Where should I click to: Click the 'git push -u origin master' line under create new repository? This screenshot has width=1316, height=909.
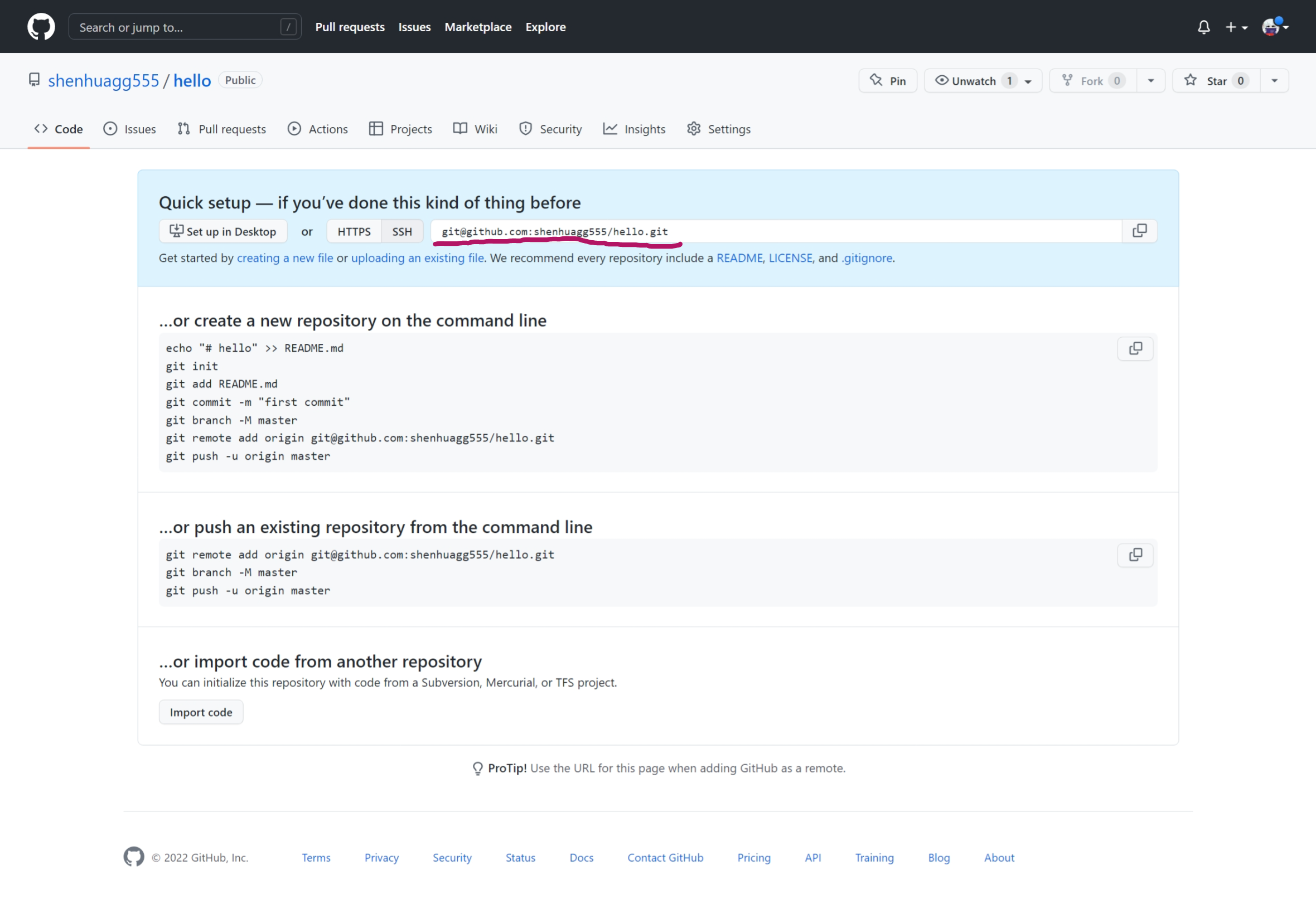248,456
